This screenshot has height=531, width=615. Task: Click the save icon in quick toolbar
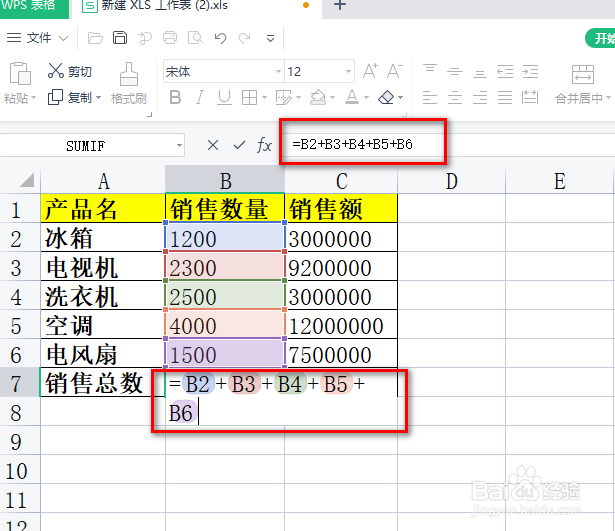[120, 38]
